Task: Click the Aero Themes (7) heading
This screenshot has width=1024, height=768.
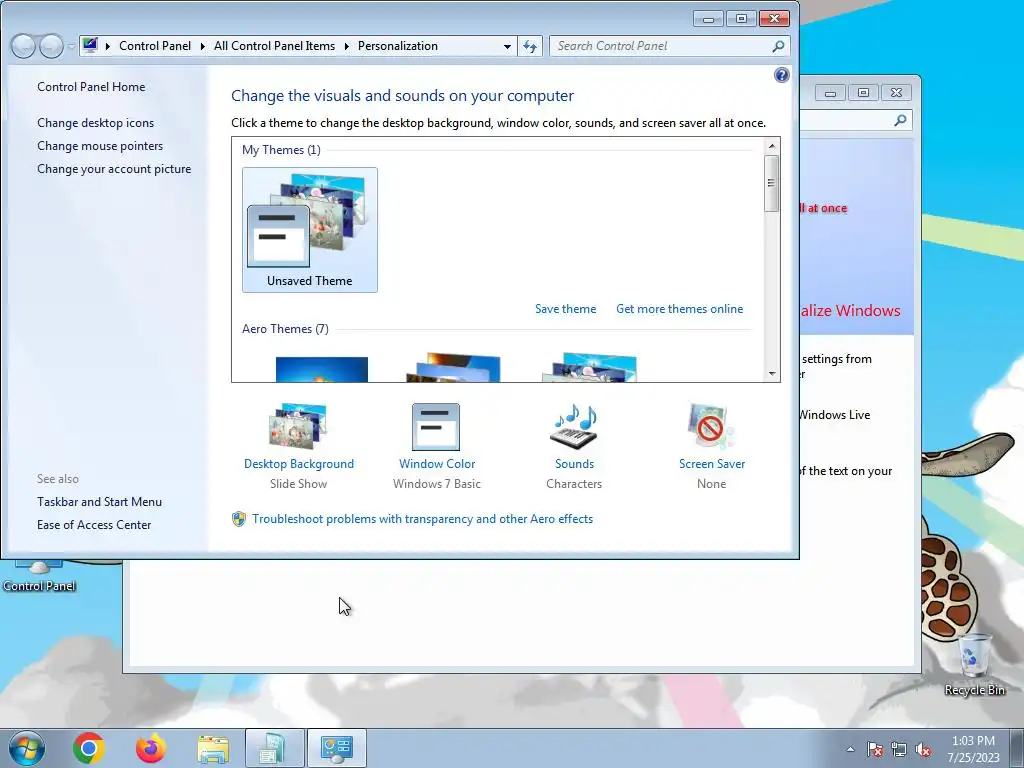Action: pos(285,328)
